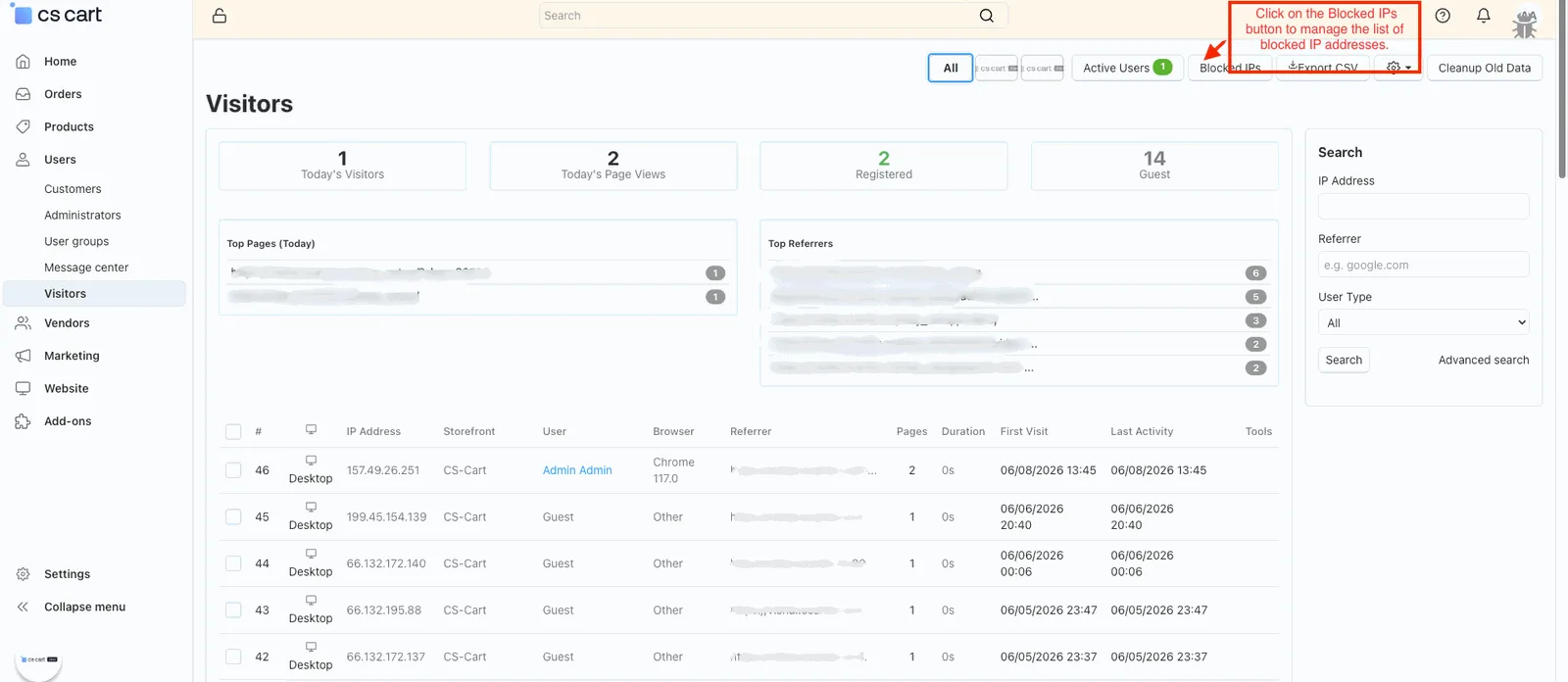Click the cs cart logo
The image size is (1568, 682).
57,15
